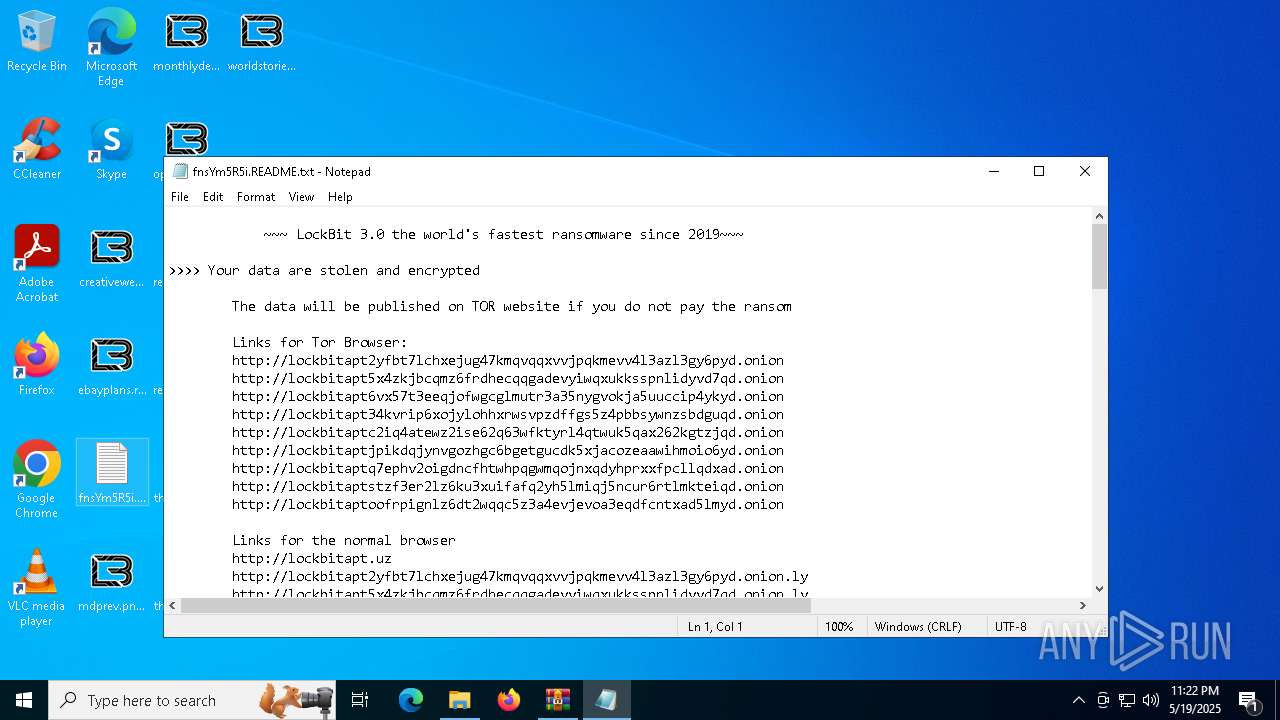This screenshot has height=720, width=1280.
Task: Open Adobe Acrobat desktop shortcut
Action: pos(37,264)
